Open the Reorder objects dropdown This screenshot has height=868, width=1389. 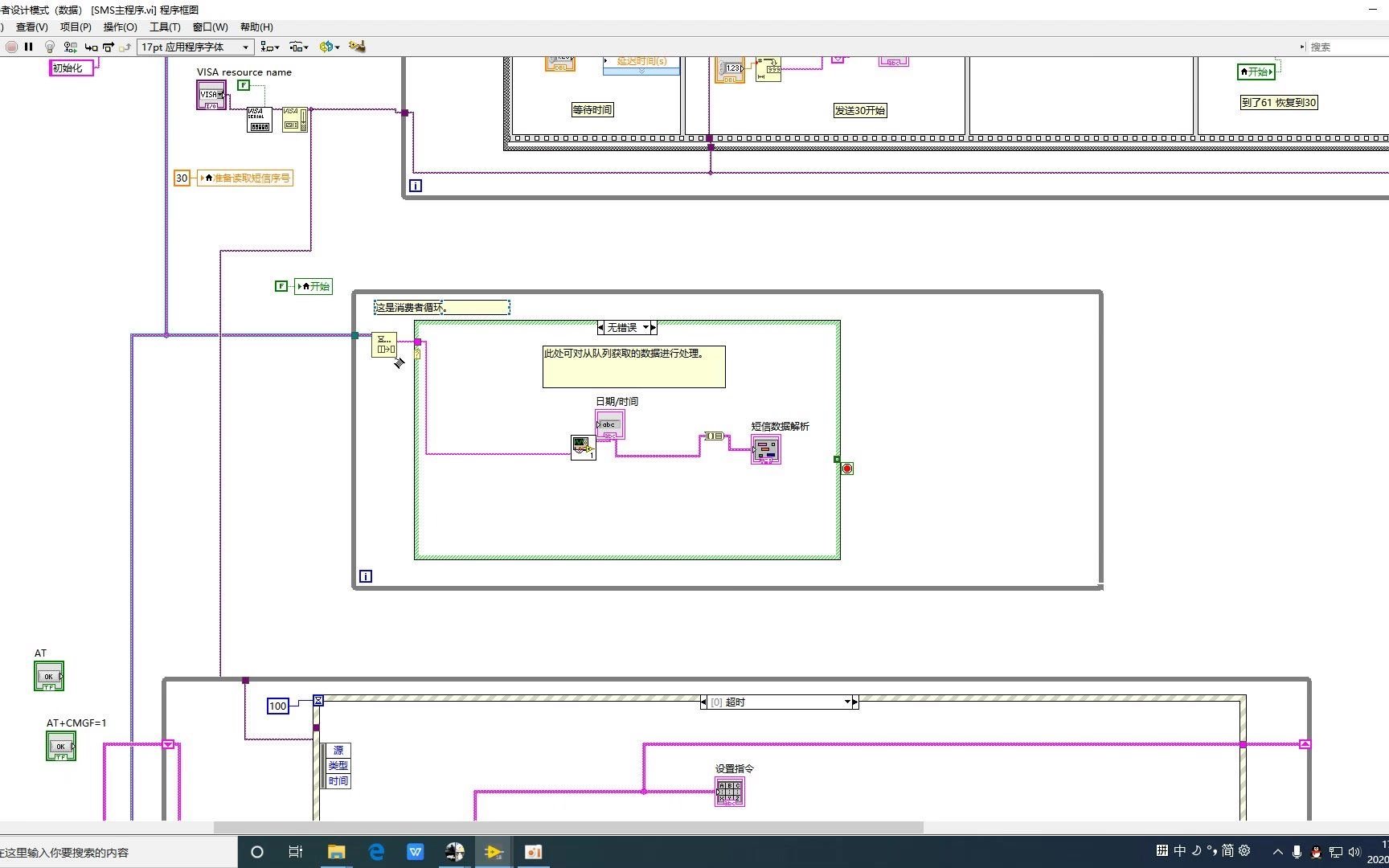coord(329,47)
